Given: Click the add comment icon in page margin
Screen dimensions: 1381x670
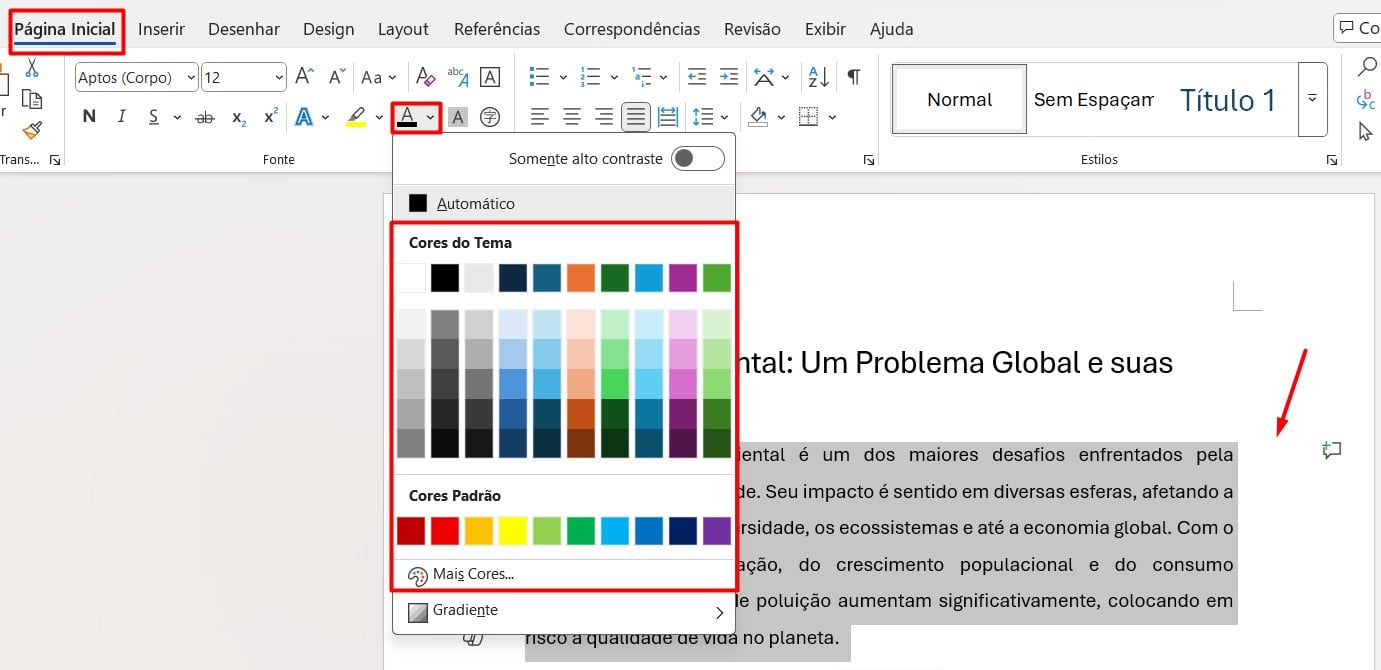Looking at the screenshot, I should pos(1331,451).
